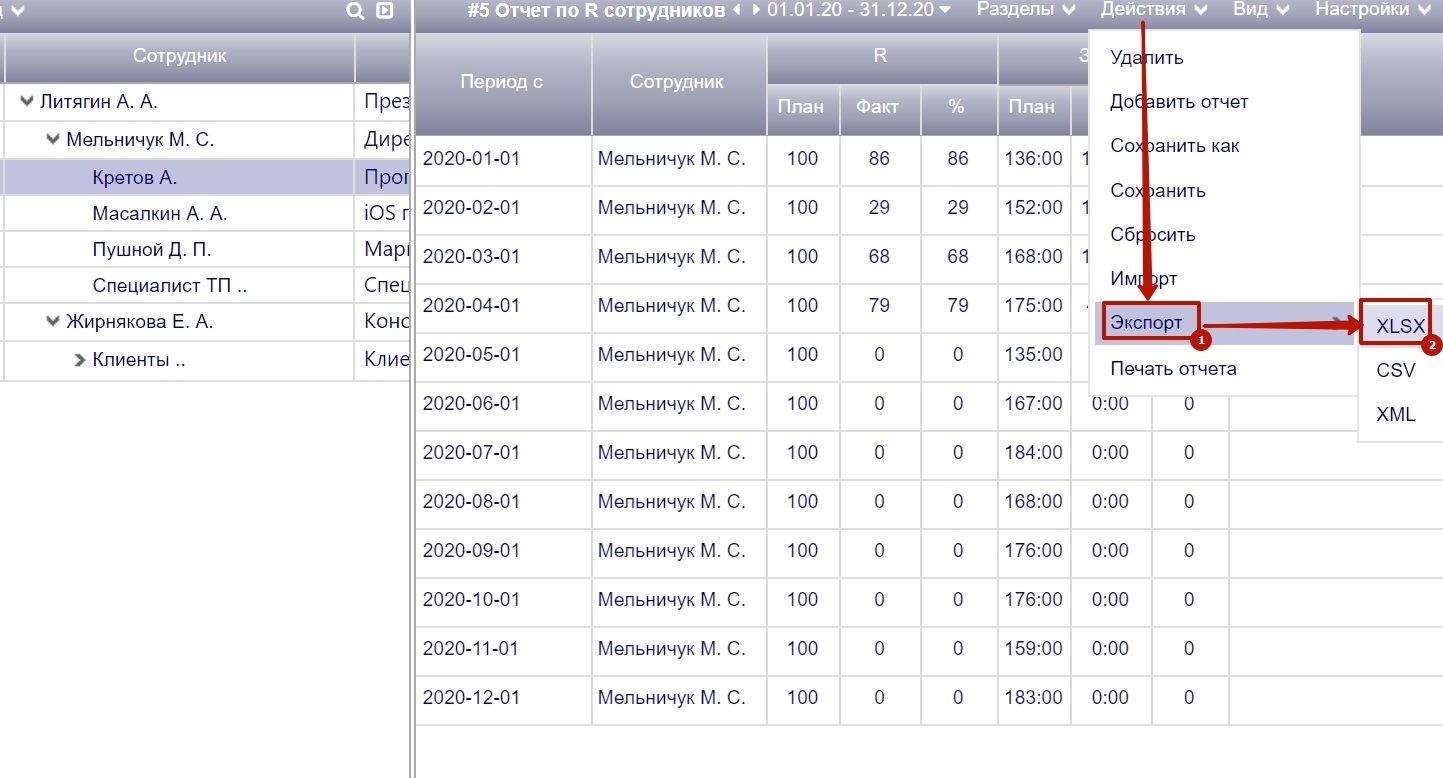Click the square arrow icon beside search
This screenshot has height=778, width=1443.
tap(384, 11)
